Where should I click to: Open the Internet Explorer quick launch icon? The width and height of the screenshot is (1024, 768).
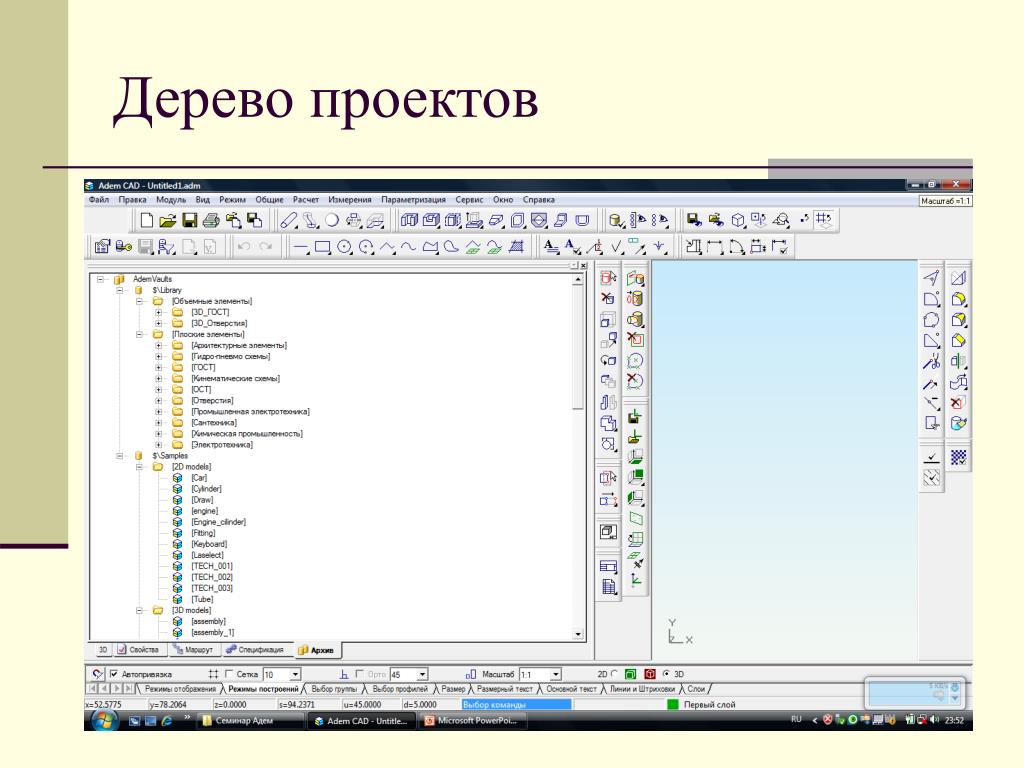tap(167, 721)
